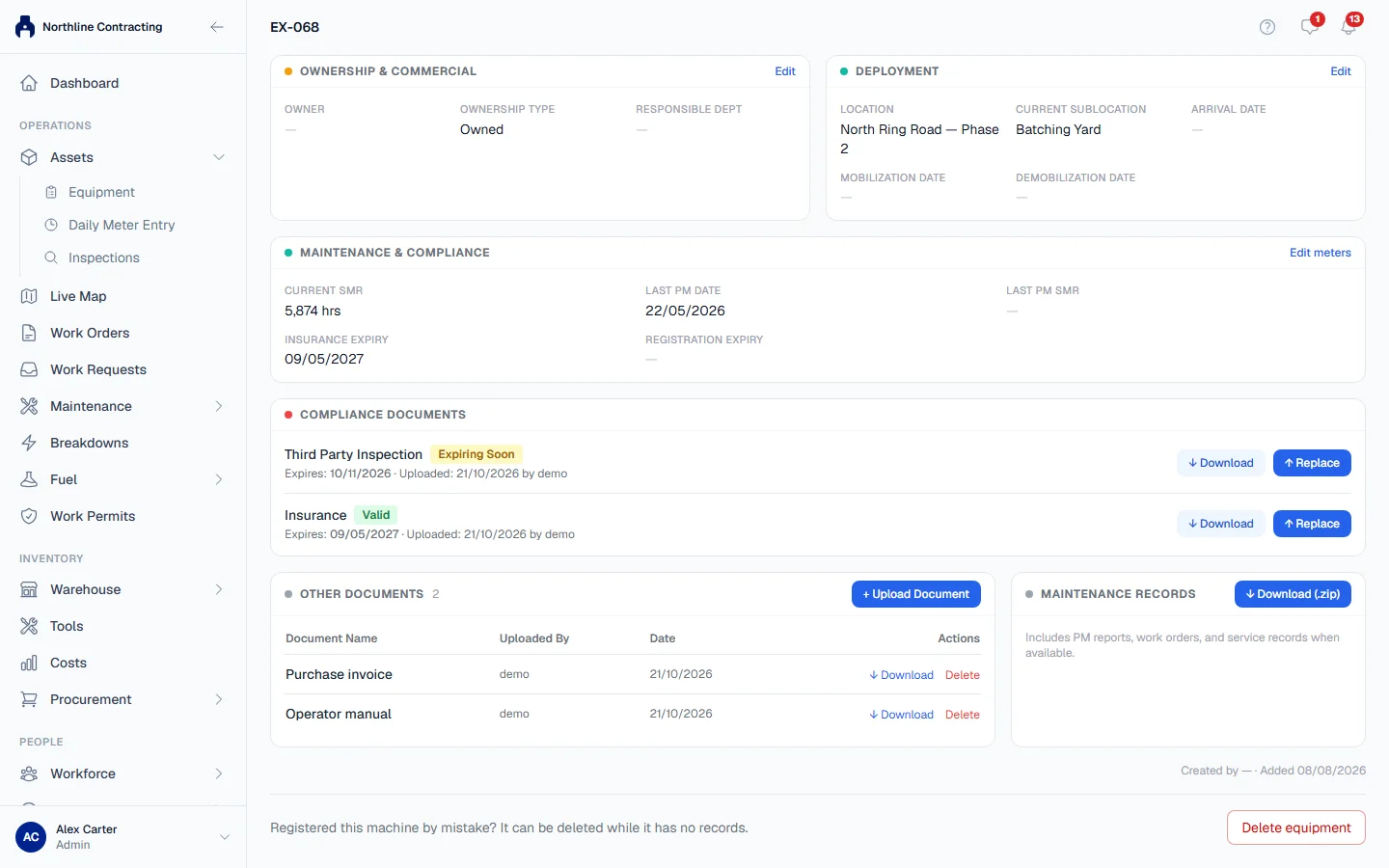Image resolution: width=1389 pixels, height=868 pixels.
Task: Delete the Purchase invoice document
Action: pos(963,675)
